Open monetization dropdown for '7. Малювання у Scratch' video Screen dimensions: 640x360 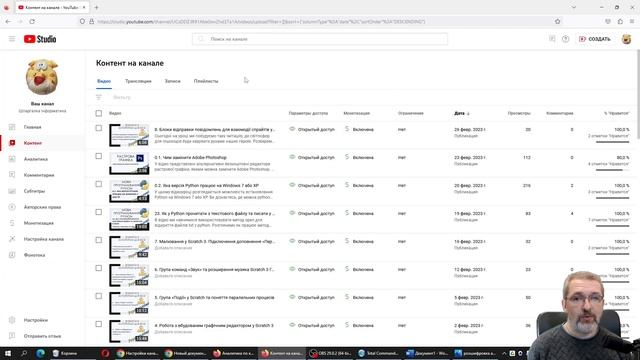click(359, 241)
